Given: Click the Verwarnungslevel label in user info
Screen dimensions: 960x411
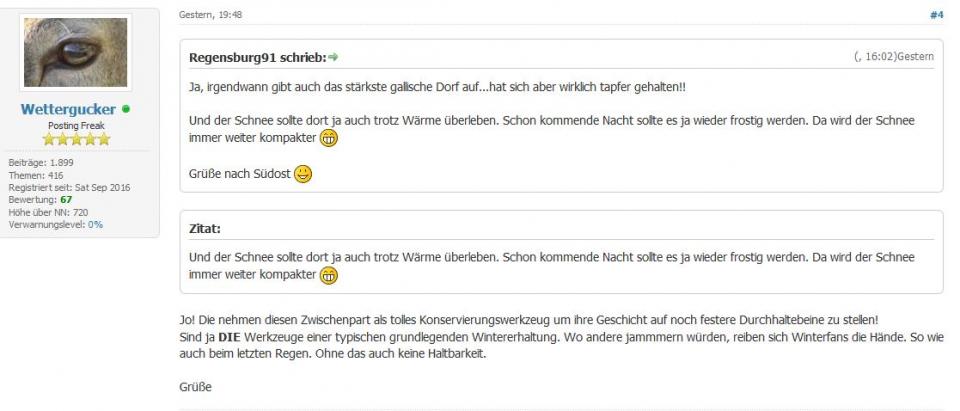Looking at the screenshot, I should point(46,224).
